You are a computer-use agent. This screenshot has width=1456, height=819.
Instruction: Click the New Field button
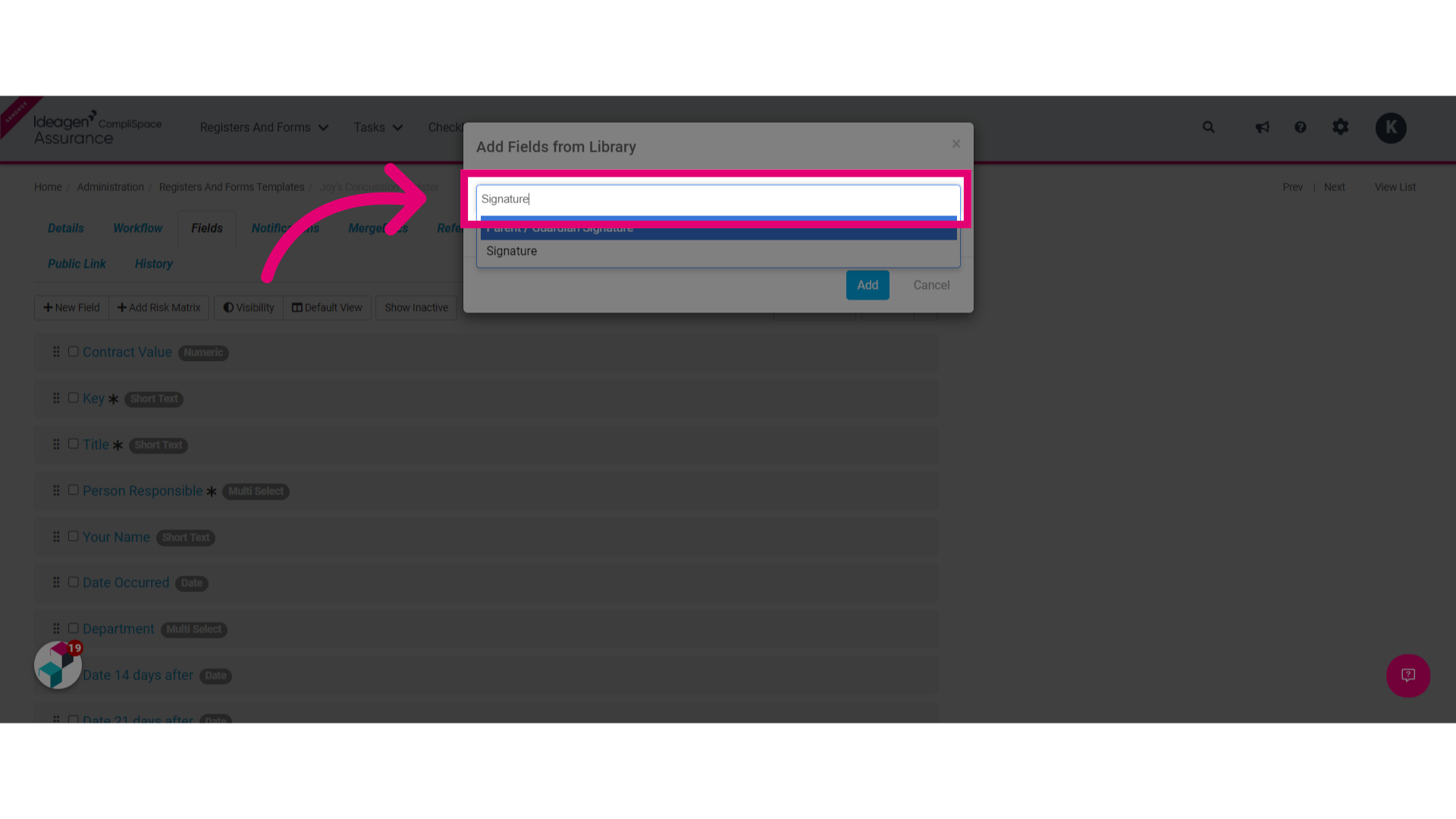71,308
